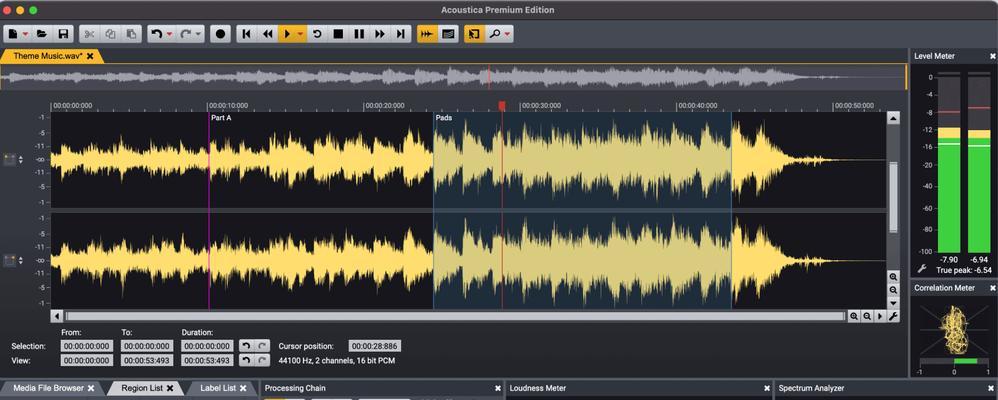Toggle loop playback mode

coord(317,34)
